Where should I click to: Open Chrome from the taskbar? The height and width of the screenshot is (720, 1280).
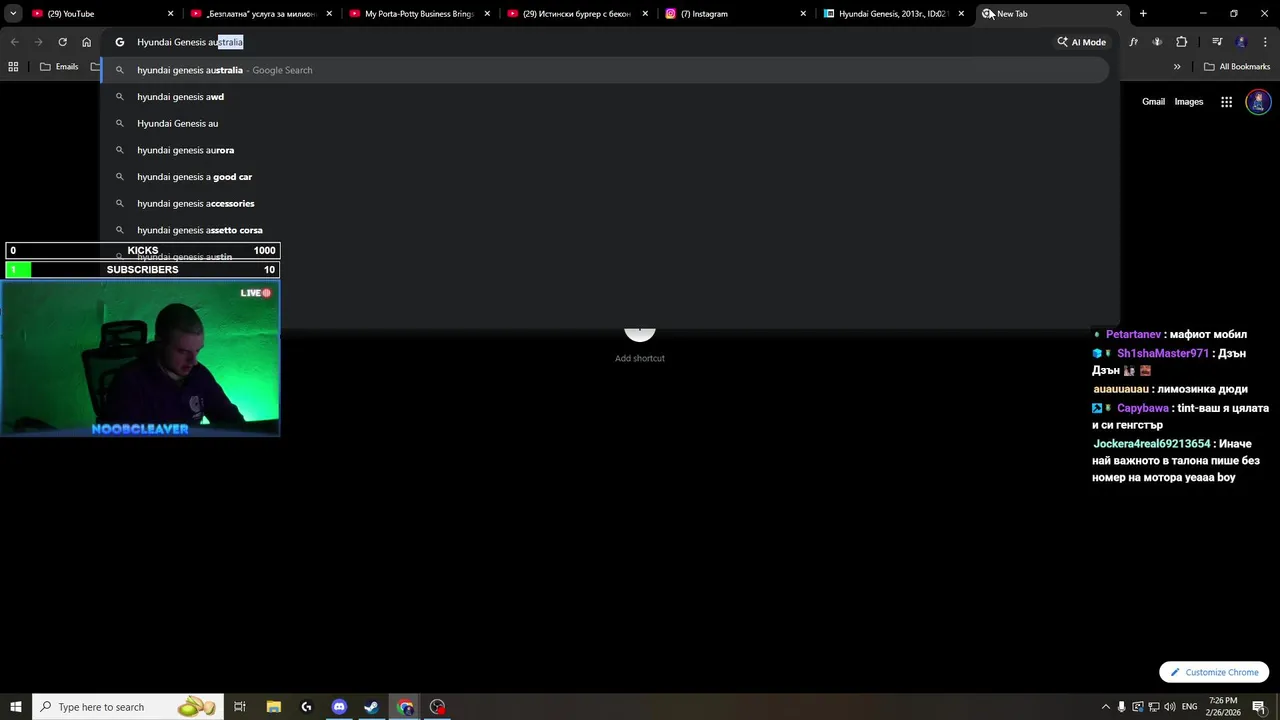click(405, 707)
